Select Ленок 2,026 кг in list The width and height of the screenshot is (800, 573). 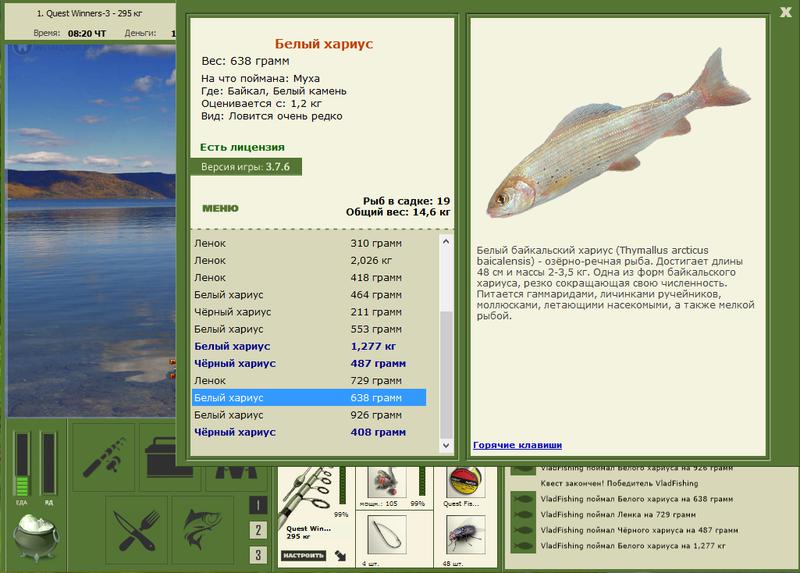tap(309, 260)
